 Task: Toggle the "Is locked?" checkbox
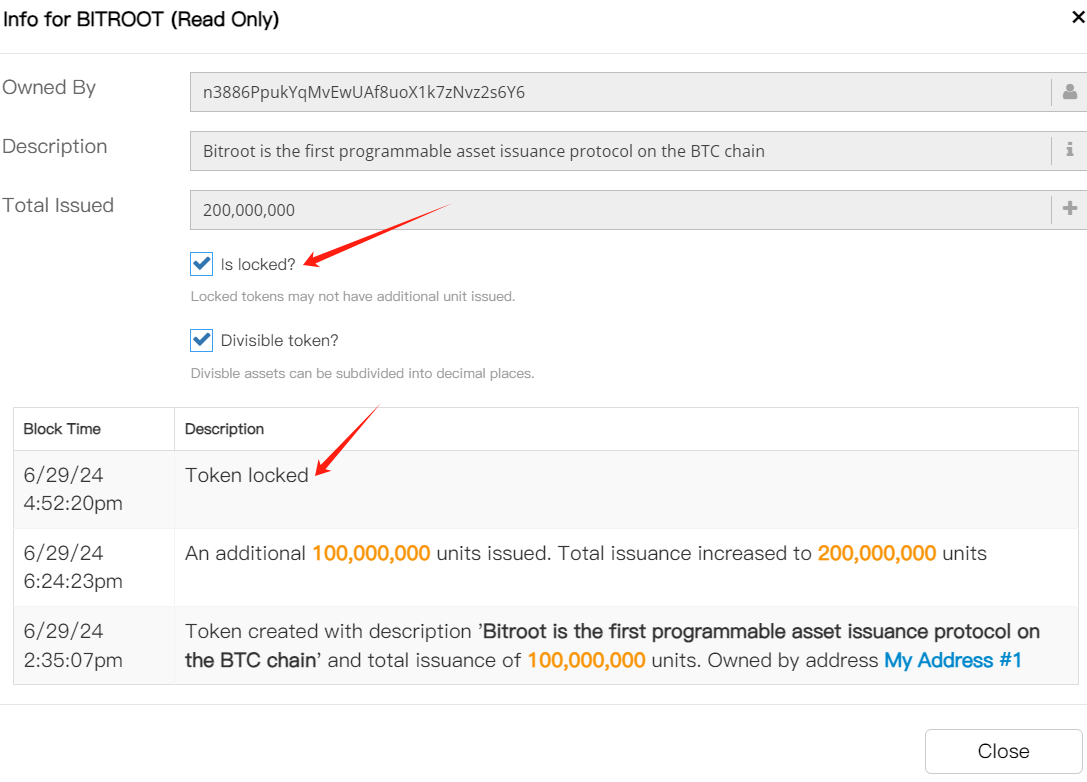202,264
